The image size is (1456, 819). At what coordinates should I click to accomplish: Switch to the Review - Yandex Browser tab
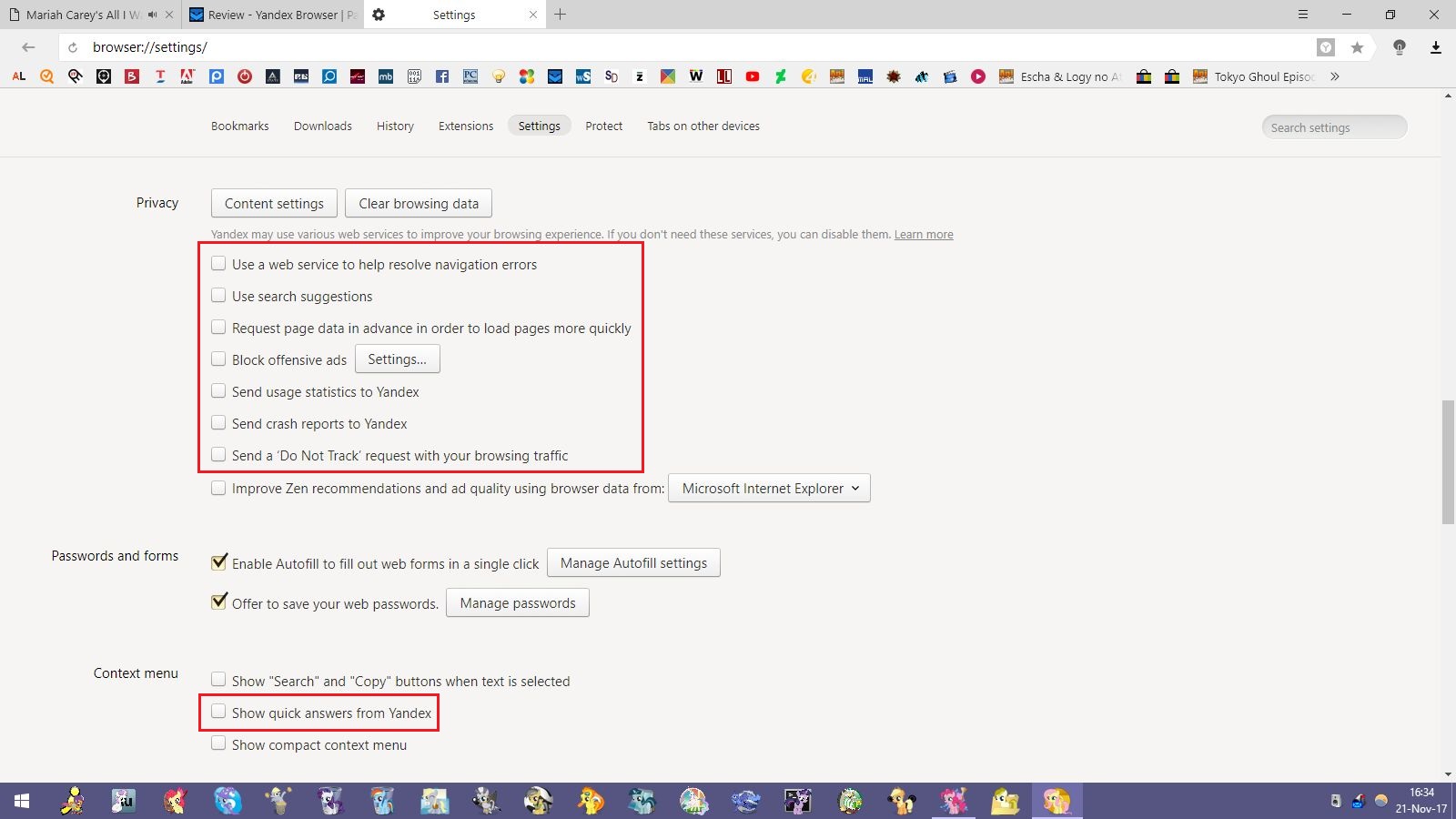coord(272,15)
